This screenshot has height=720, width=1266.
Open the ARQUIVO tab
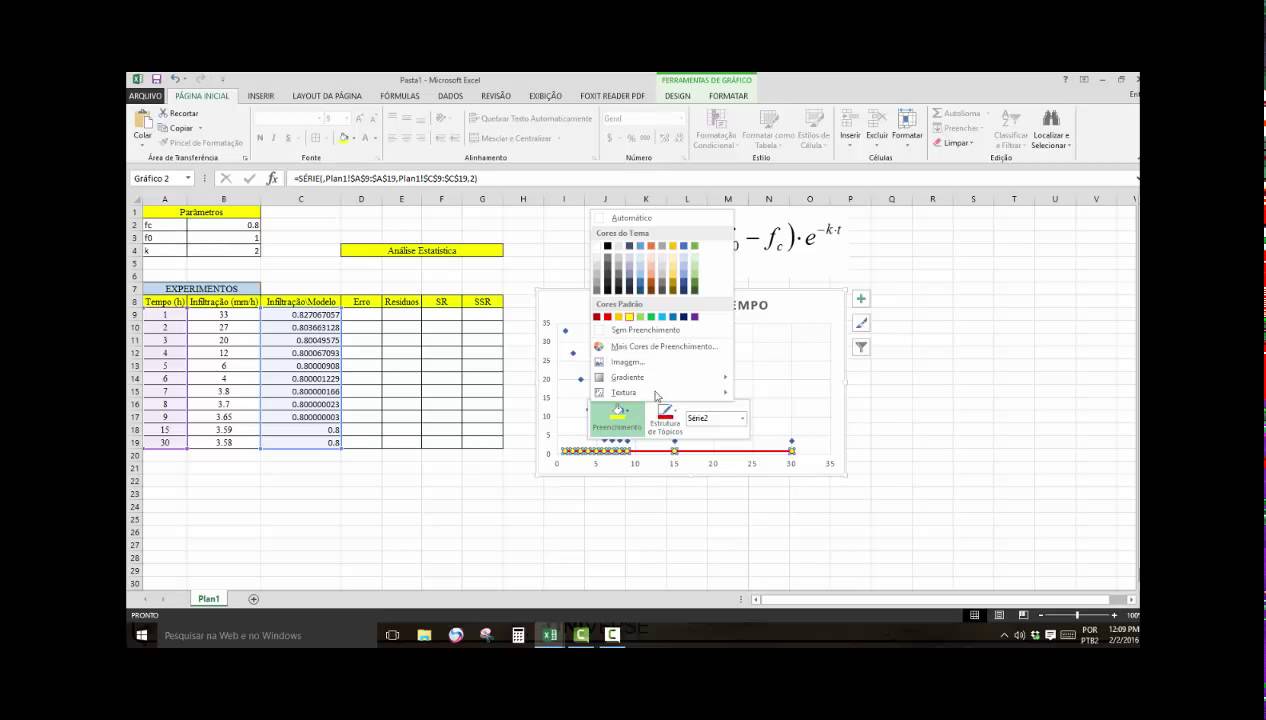[145, 96]
